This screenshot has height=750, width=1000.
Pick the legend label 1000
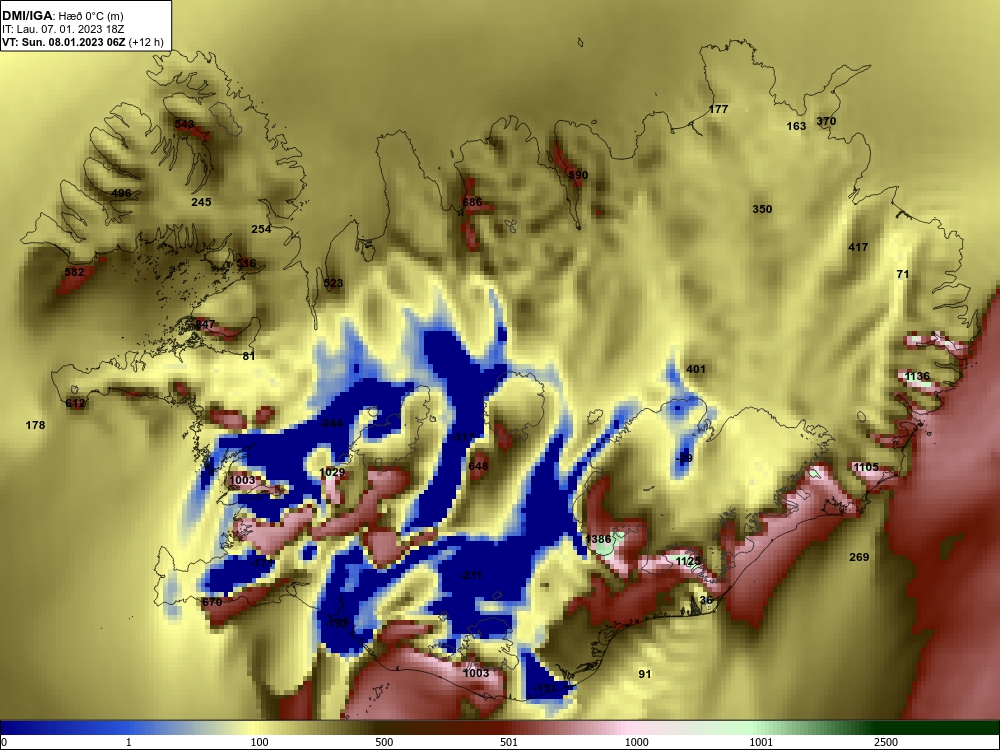coord(636,742)
